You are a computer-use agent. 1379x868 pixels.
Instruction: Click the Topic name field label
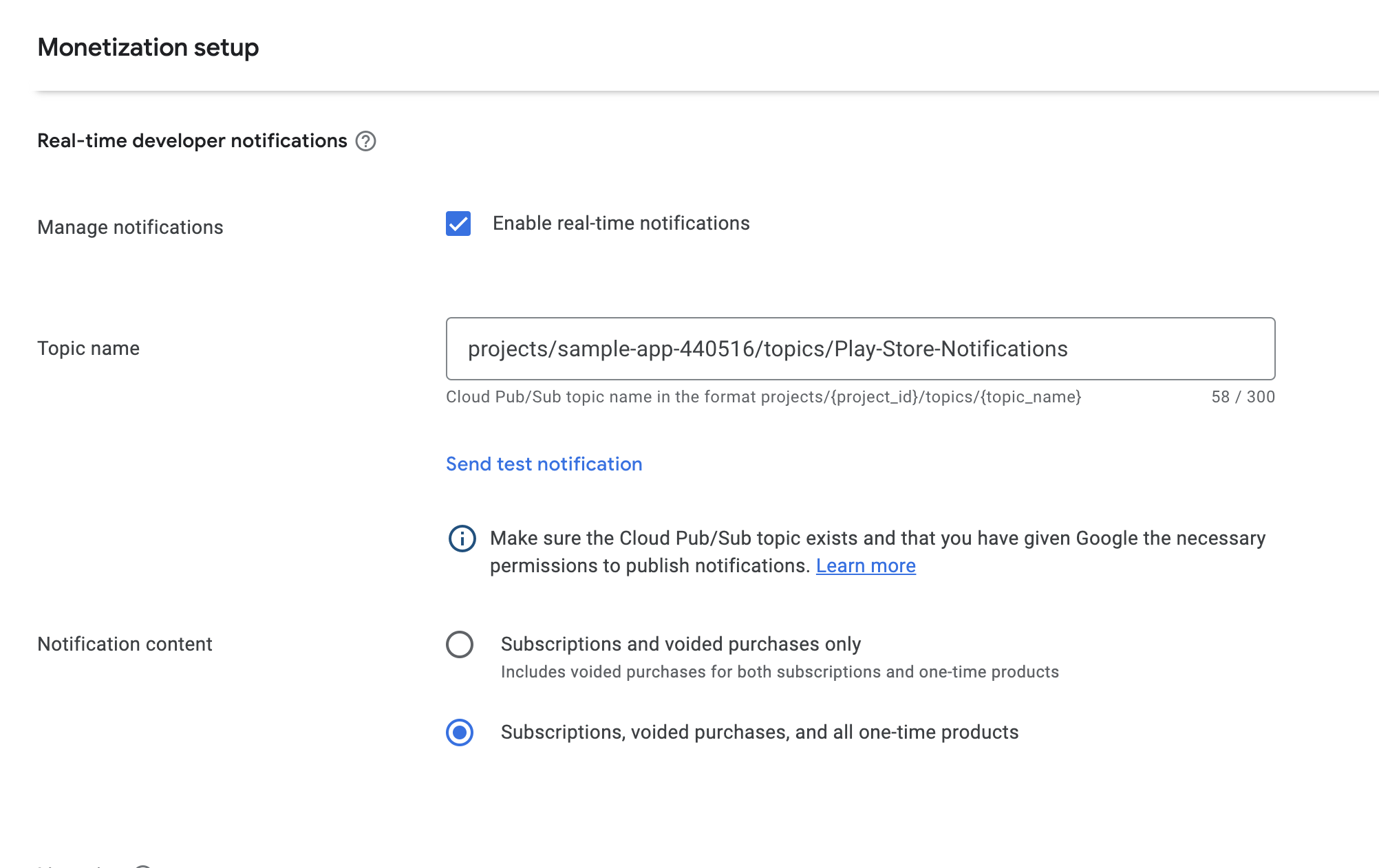pos(88,349)
